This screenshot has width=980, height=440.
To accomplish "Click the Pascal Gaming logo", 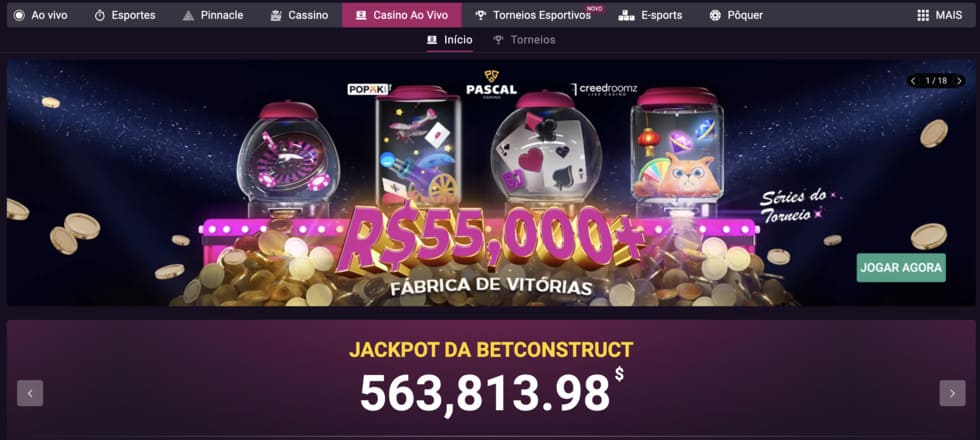I will (x=491, y=83).
